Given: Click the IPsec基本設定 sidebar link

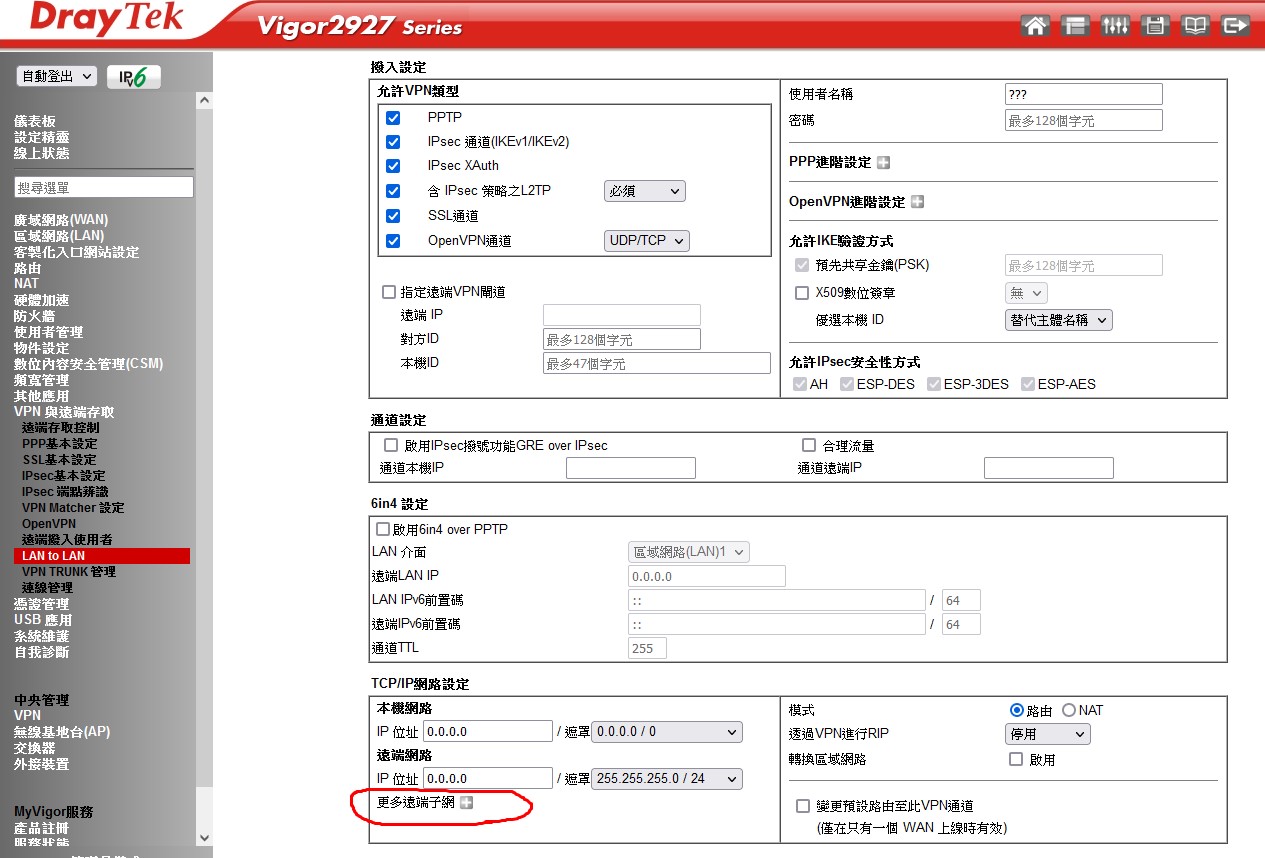Looking at the screenshot, I should pos(63,476).
